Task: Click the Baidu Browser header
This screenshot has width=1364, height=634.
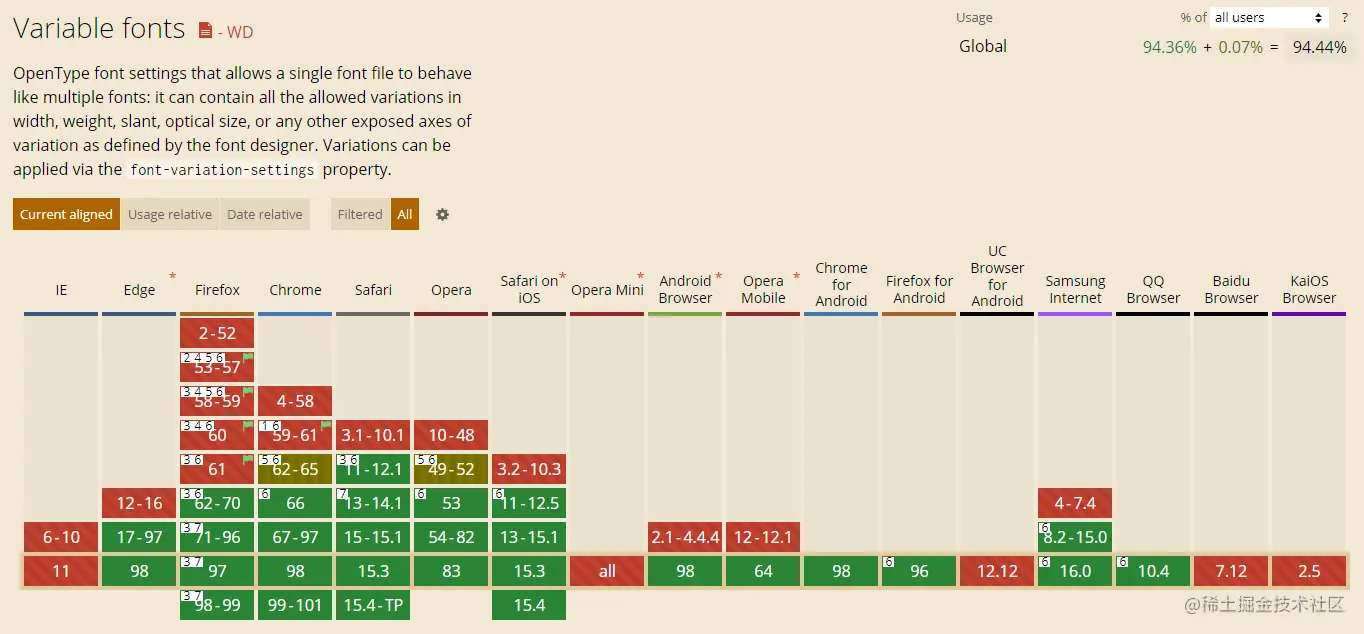Action: [x=1231, y=289]
